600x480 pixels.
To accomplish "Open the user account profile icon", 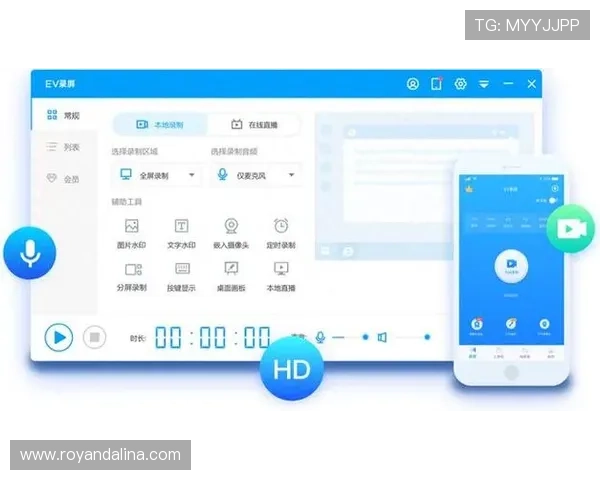I will tap(412, 84).
